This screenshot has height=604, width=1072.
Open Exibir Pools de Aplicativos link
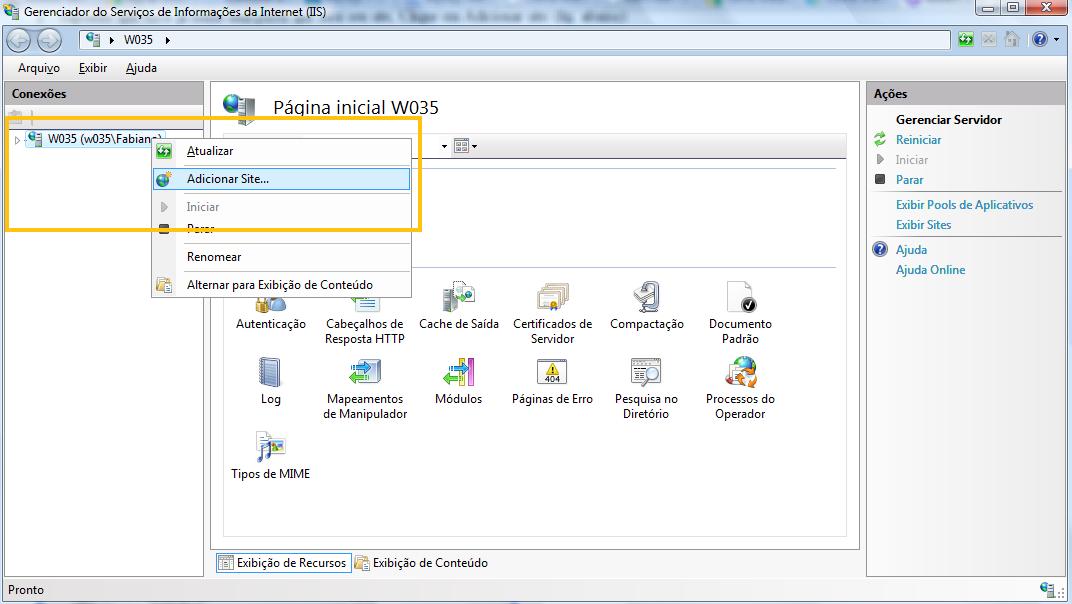[964, 205]
